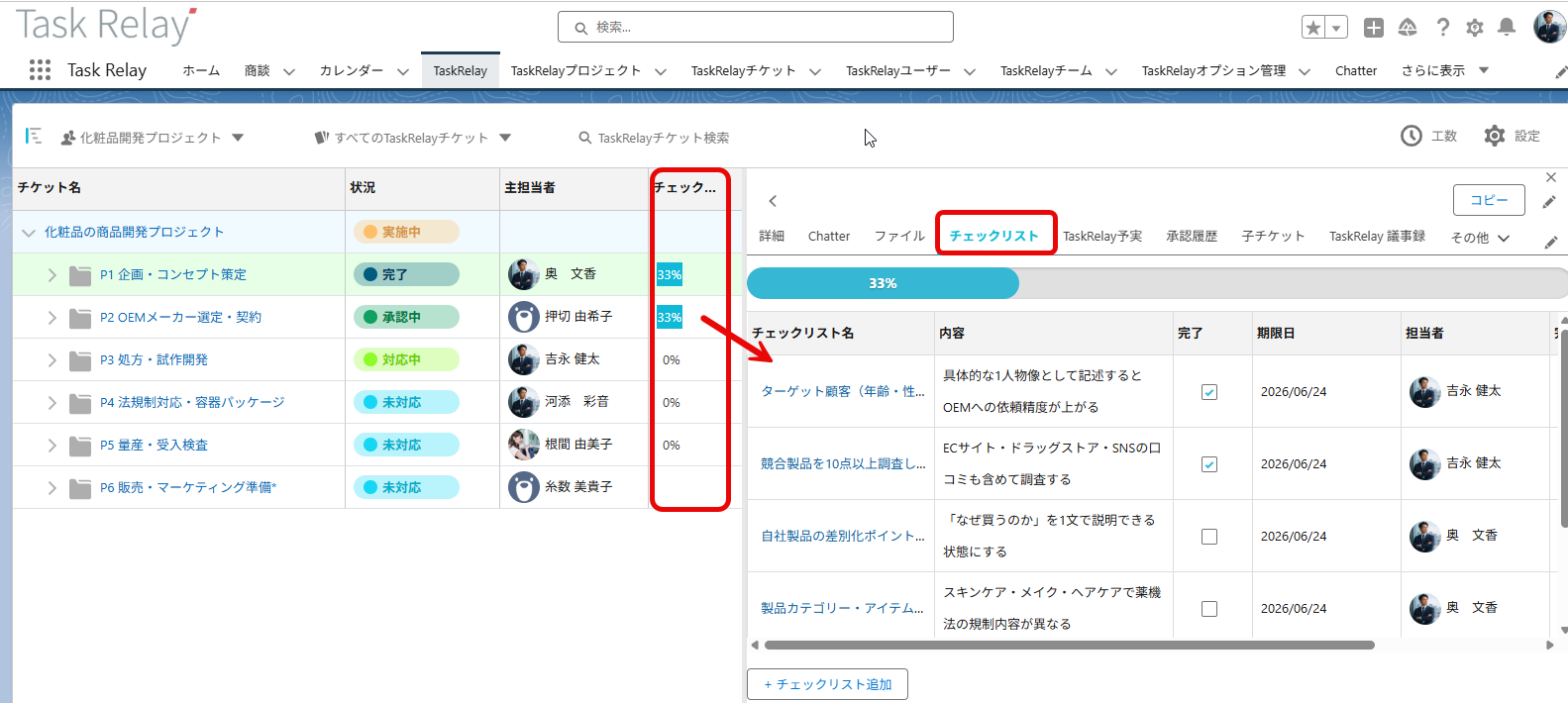This screenshot has width=1568, height=703.
Task: Expand the P6 販売・マーケティング準備 row
Action: coord(52,488)
